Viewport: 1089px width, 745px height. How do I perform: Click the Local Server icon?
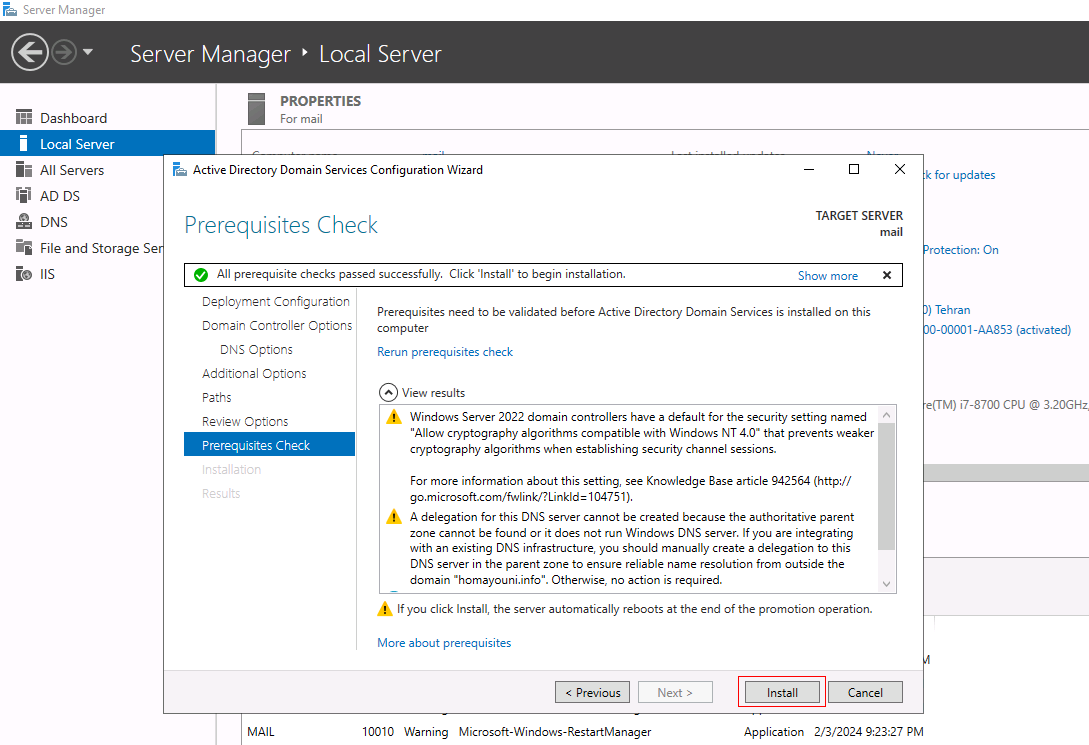click(x=24, y=144)
